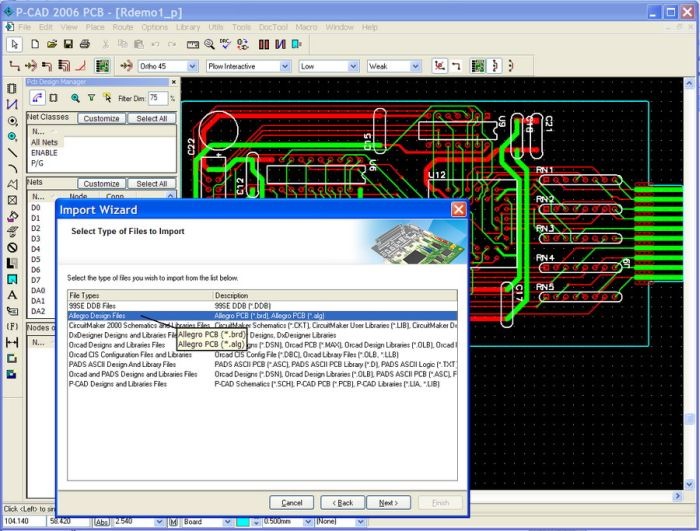
Task: Run the DRC check icon
Action: point(225,44)
